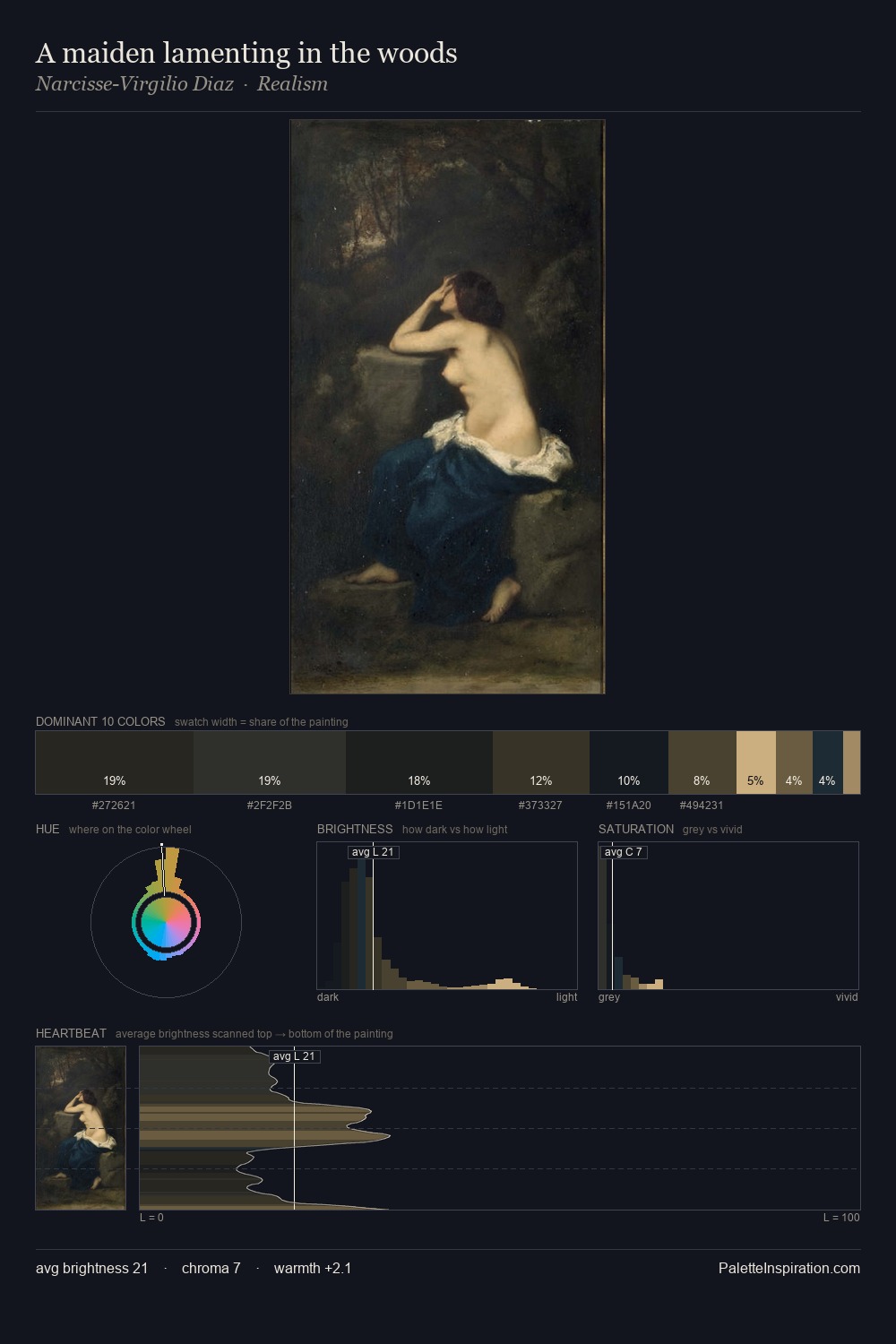Select the brown 4% swatch
Viewport: 896px width, 1344px height.
click(x=794, y=762)
